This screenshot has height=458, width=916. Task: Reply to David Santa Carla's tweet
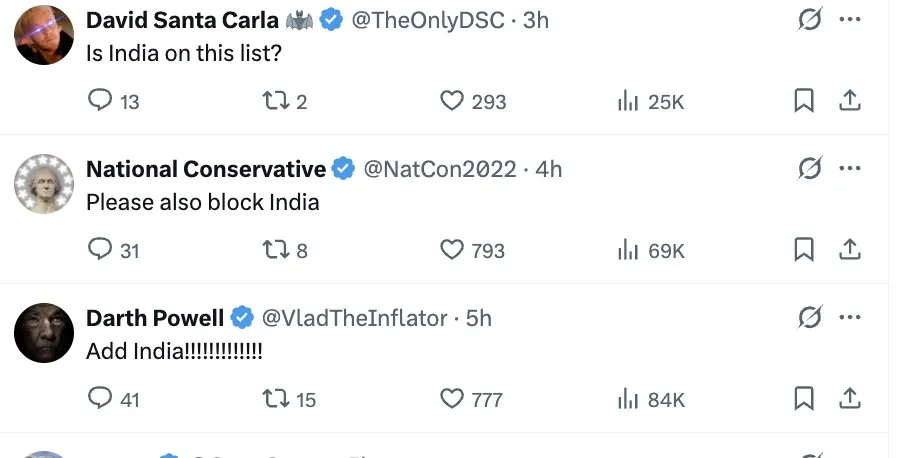pyautogui.click(x=100, y=101)
